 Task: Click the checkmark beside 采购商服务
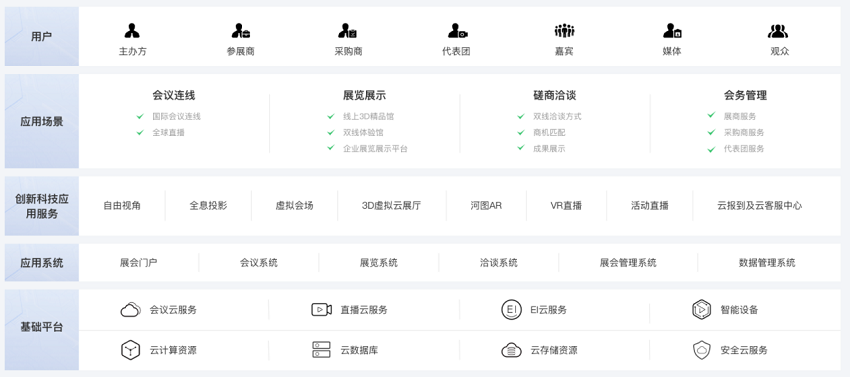pos(711,132)
